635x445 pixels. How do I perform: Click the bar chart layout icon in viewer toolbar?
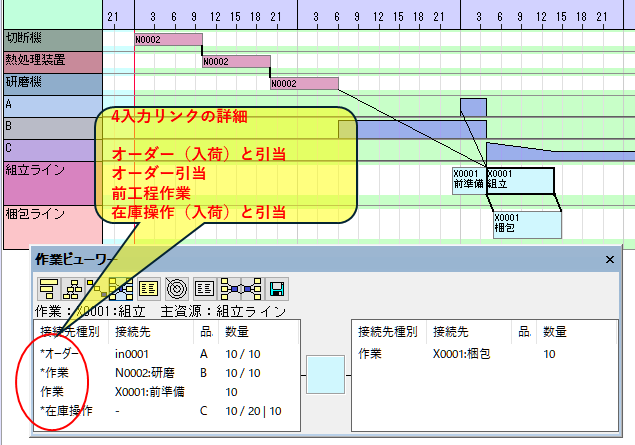47,288
